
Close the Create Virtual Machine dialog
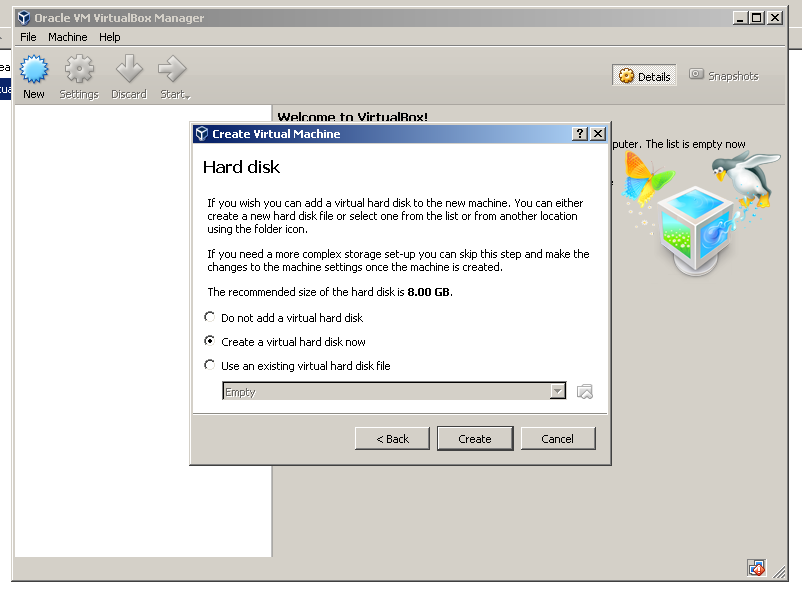pyautogui.click(x=598, y=133)
